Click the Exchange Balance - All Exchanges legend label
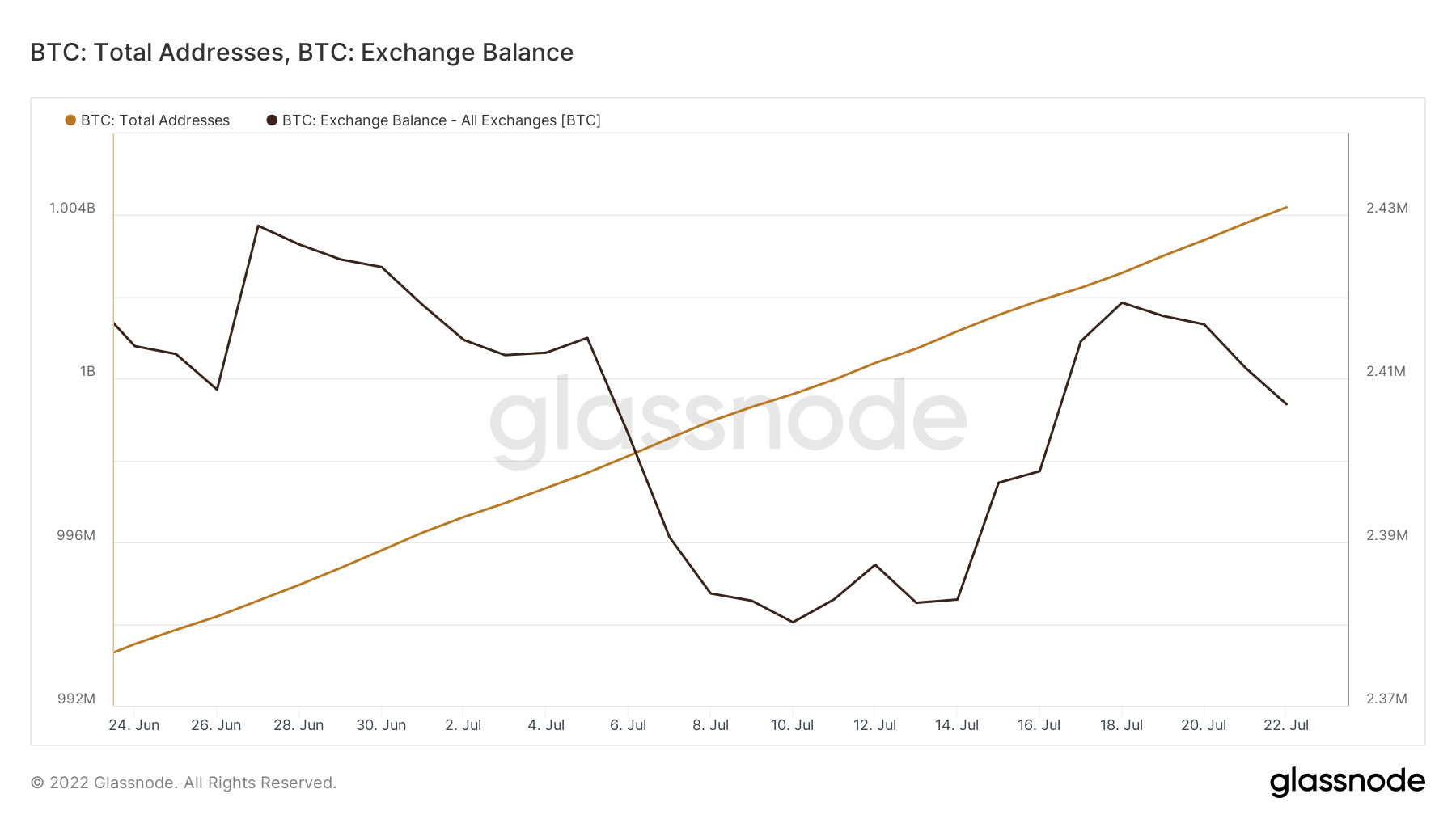Image resolution: width=1456 pixels, height=819 pixels. pos(441,120)
